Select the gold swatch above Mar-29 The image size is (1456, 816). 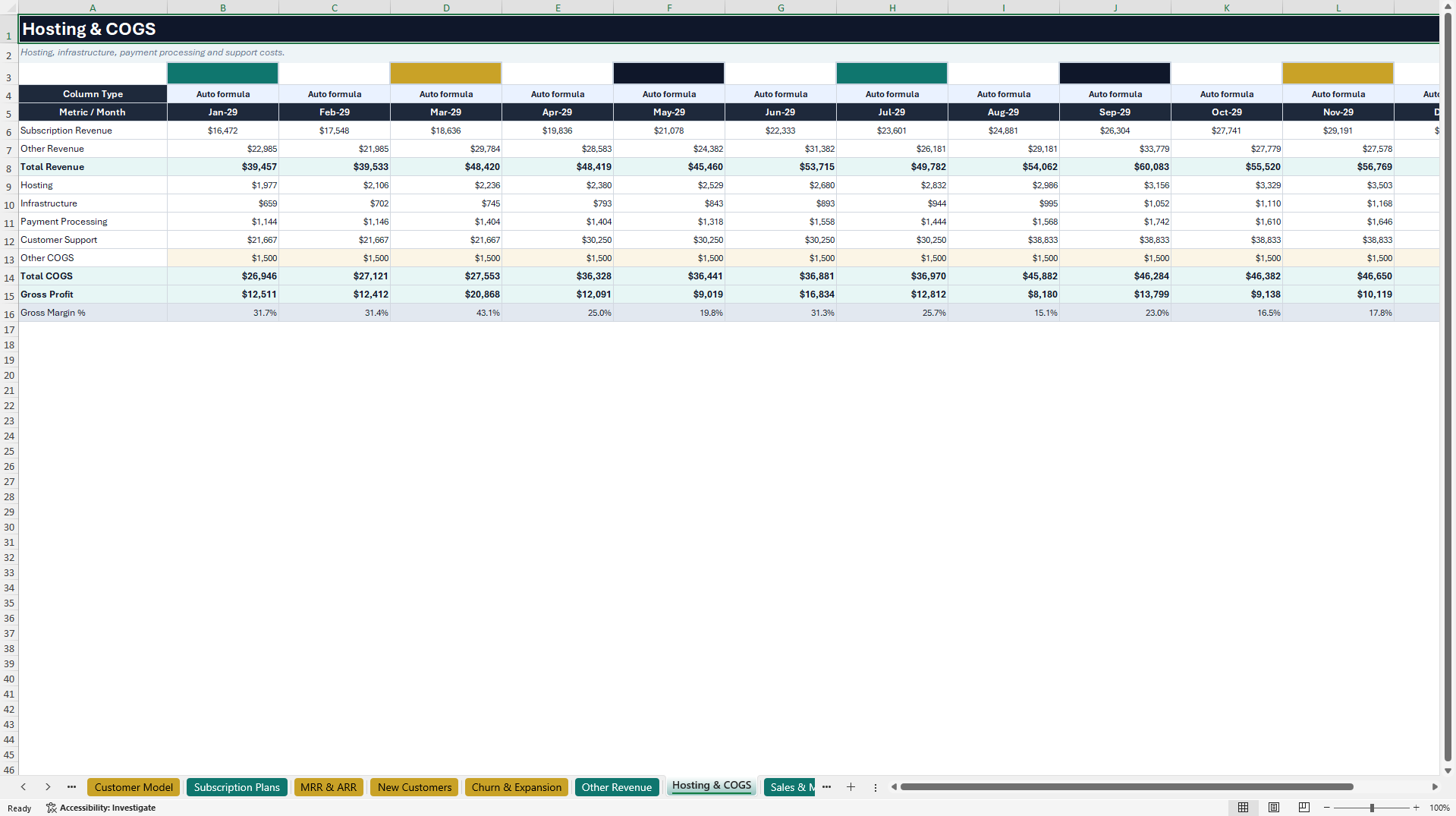click(x=446, y=74)
